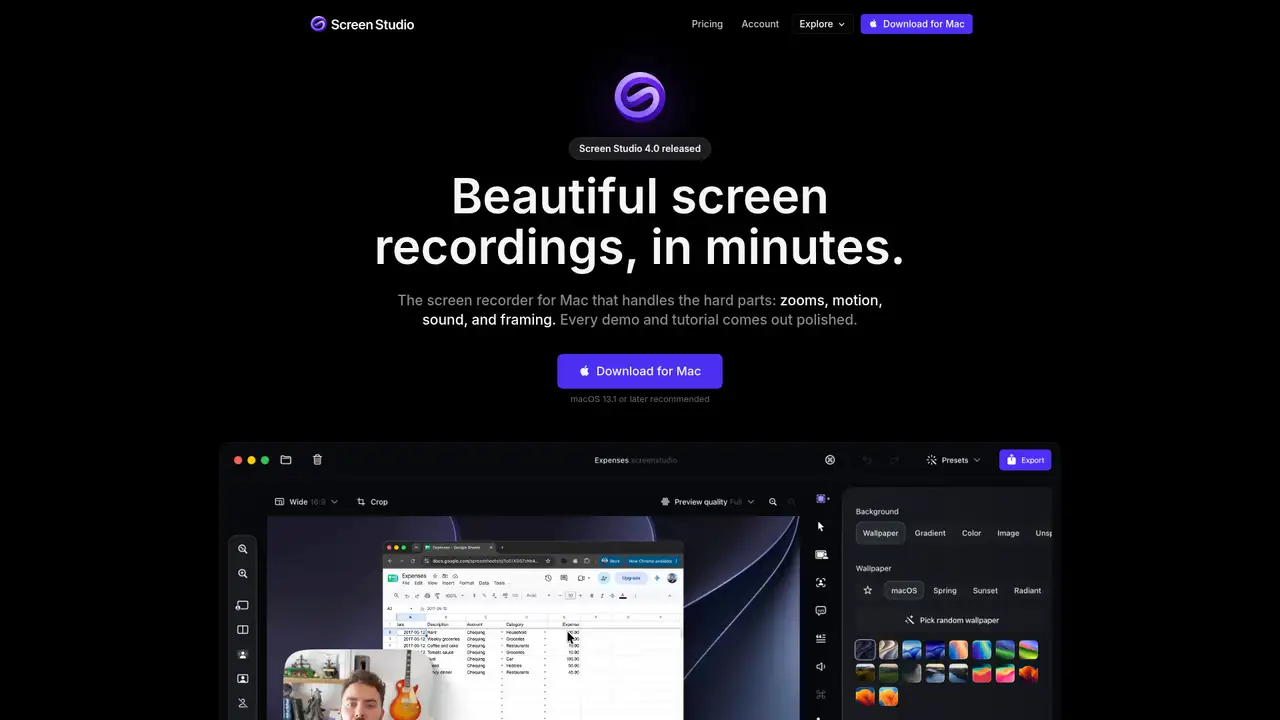Expand the Presets dropdown
Viewport: 1280px width, 720px height.
pyautogui.click(x=953, y=460)
